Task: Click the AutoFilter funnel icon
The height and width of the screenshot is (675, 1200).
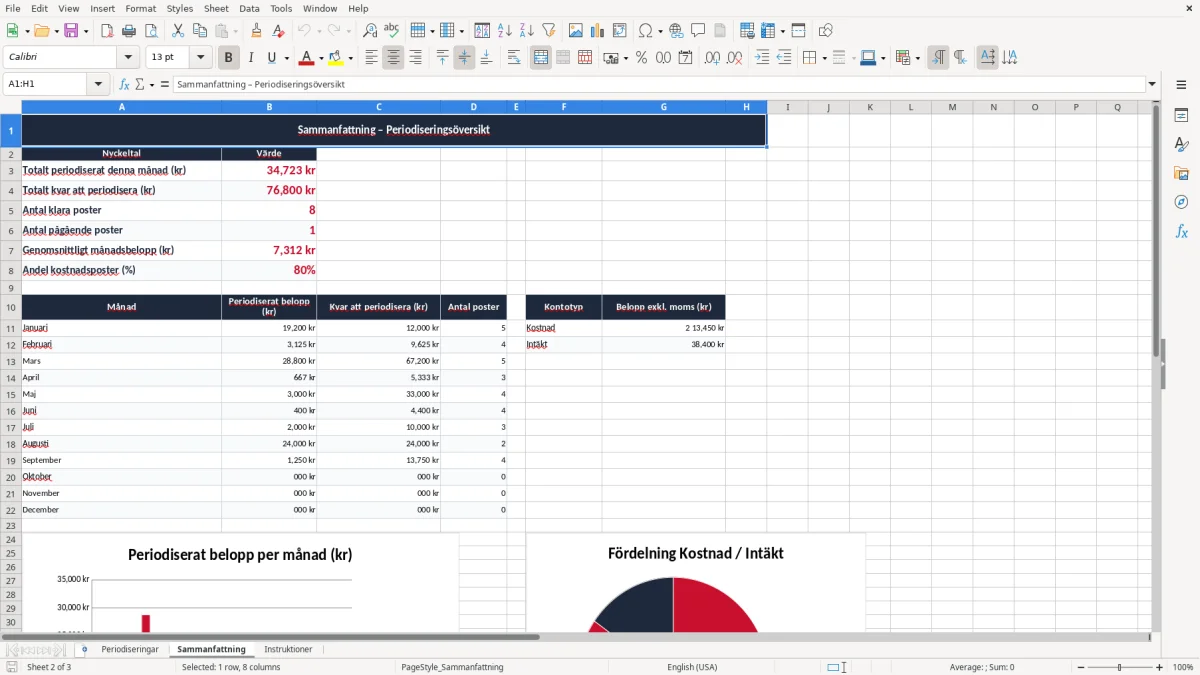Action: coord(549,31)
